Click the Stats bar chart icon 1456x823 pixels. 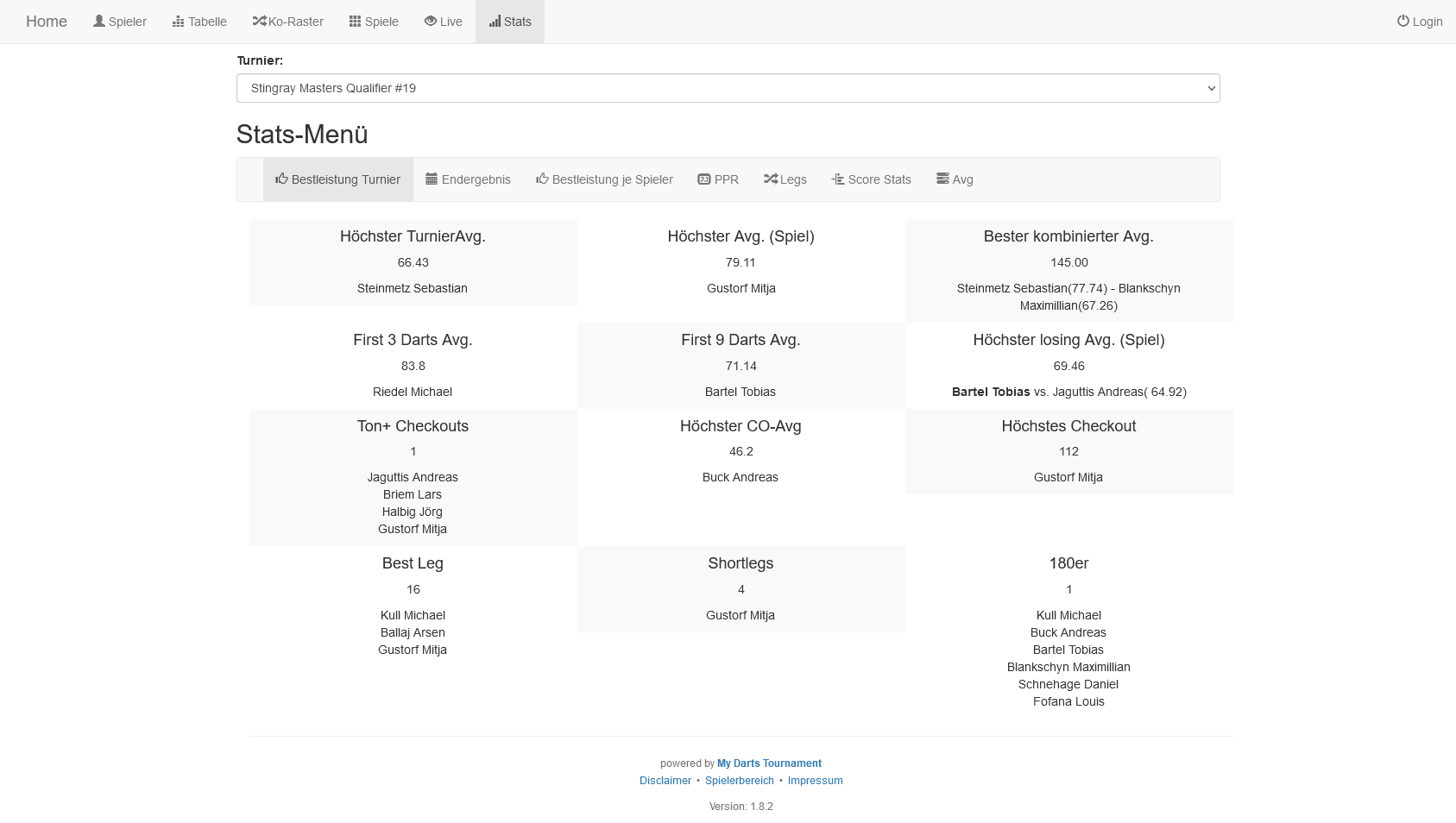[495, 21]
